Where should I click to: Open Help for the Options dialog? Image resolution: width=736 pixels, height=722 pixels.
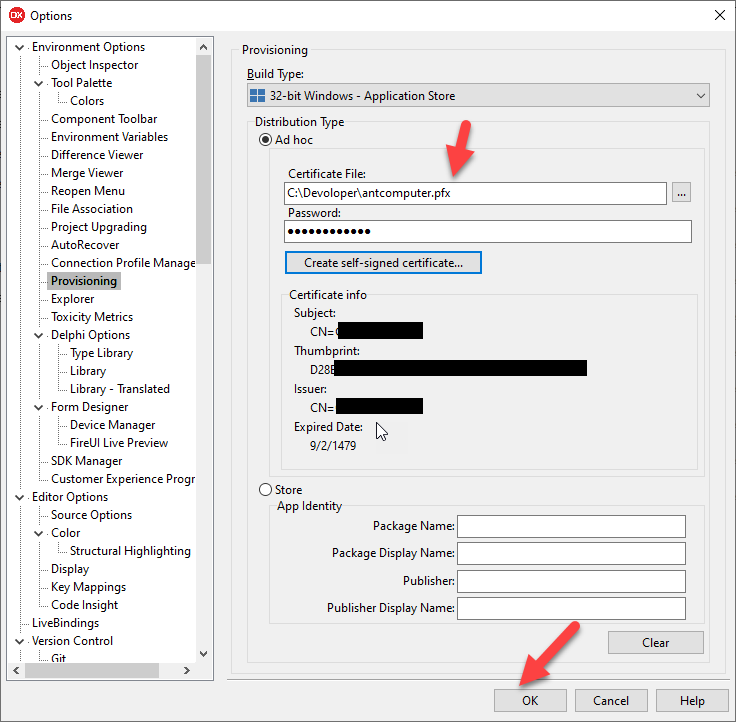coord(692,701)
